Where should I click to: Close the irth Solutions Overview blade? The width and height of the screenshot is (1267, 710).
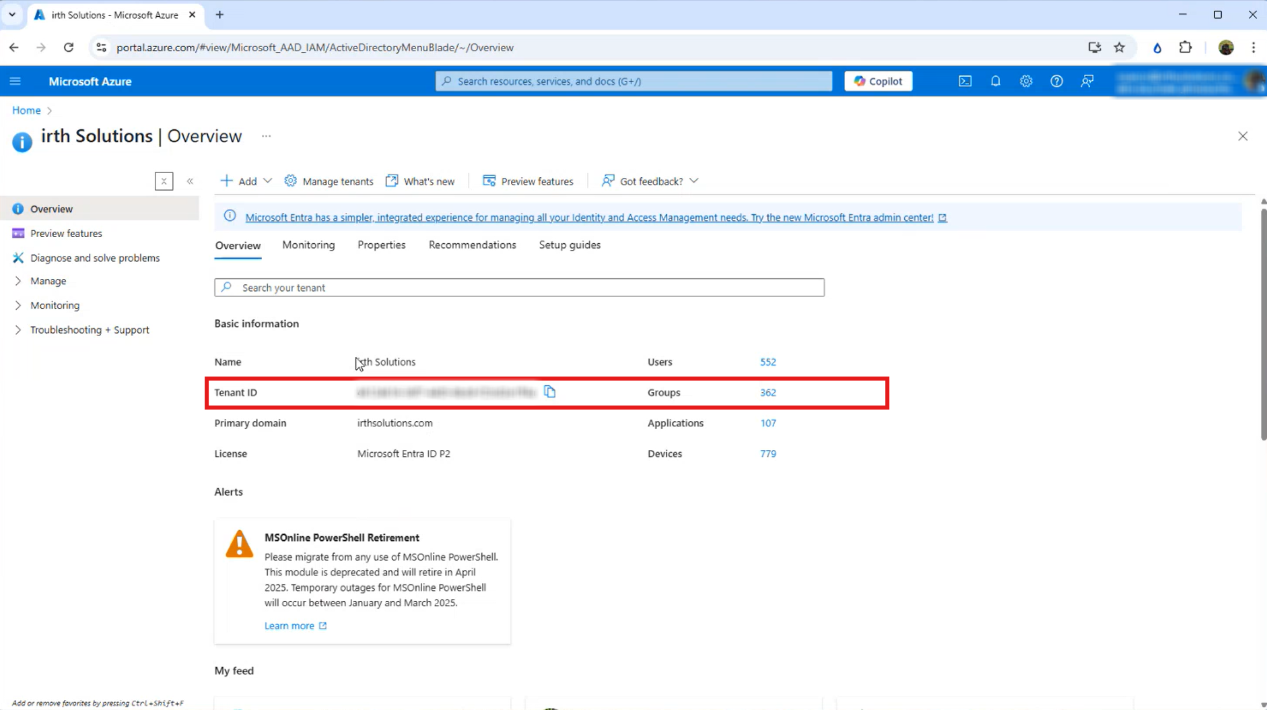[1243, 136]
